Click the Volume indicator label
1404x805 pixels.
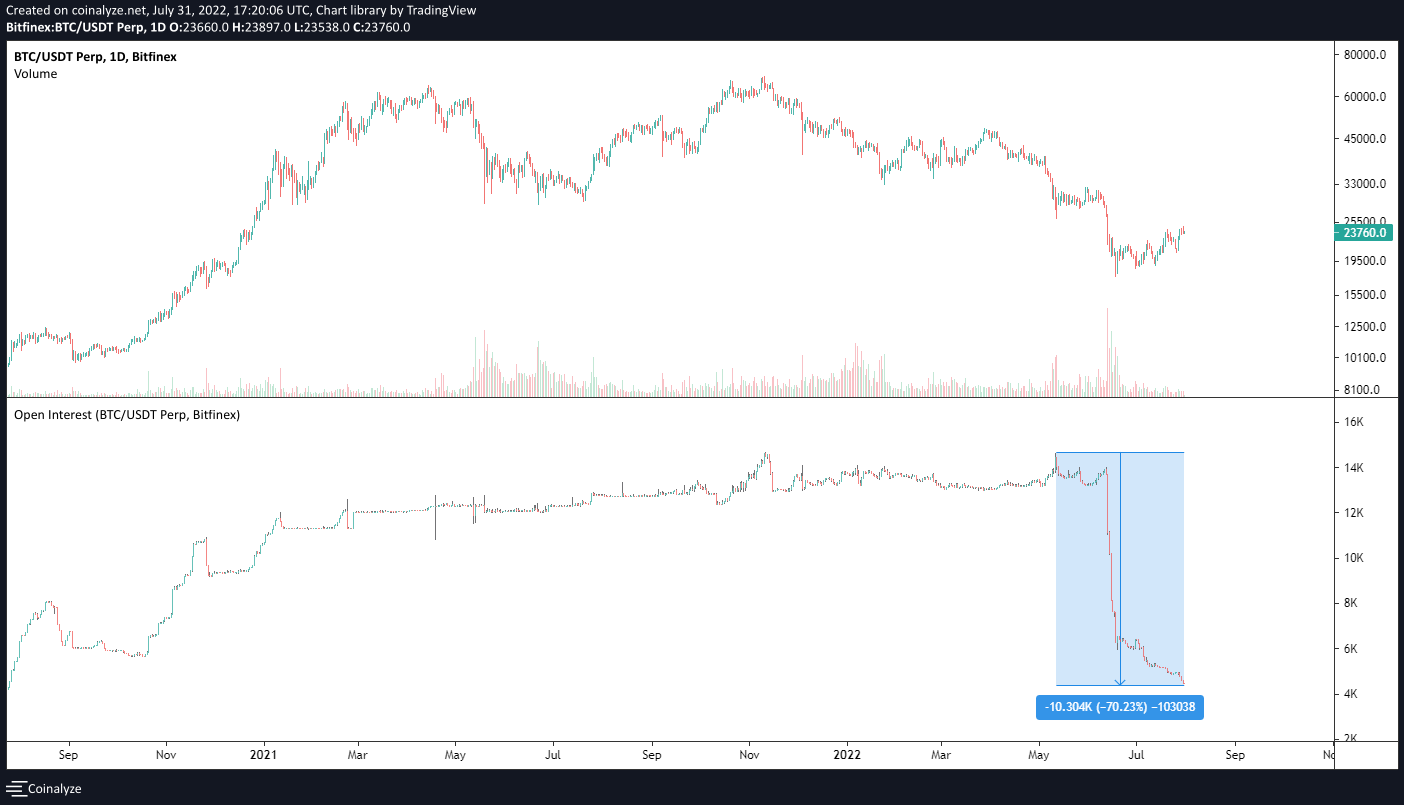tap(35, 74)
